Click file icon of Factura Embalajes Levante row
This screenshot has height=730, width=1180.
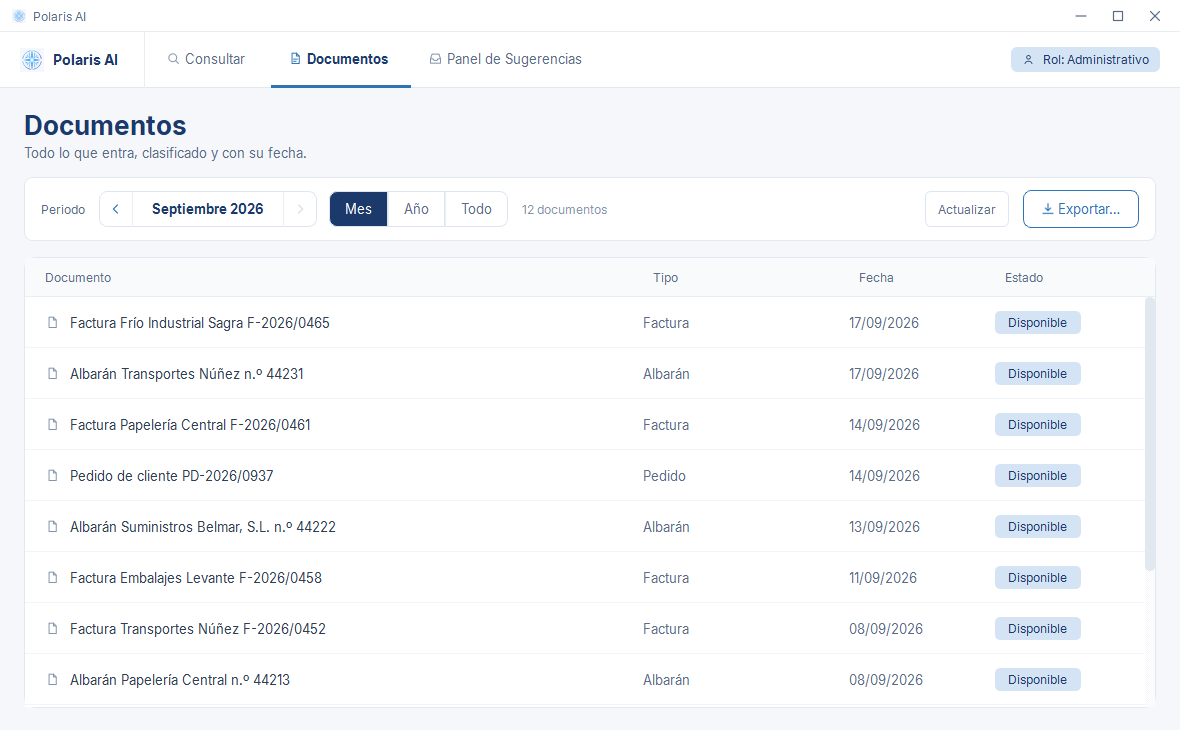[53, 578]
